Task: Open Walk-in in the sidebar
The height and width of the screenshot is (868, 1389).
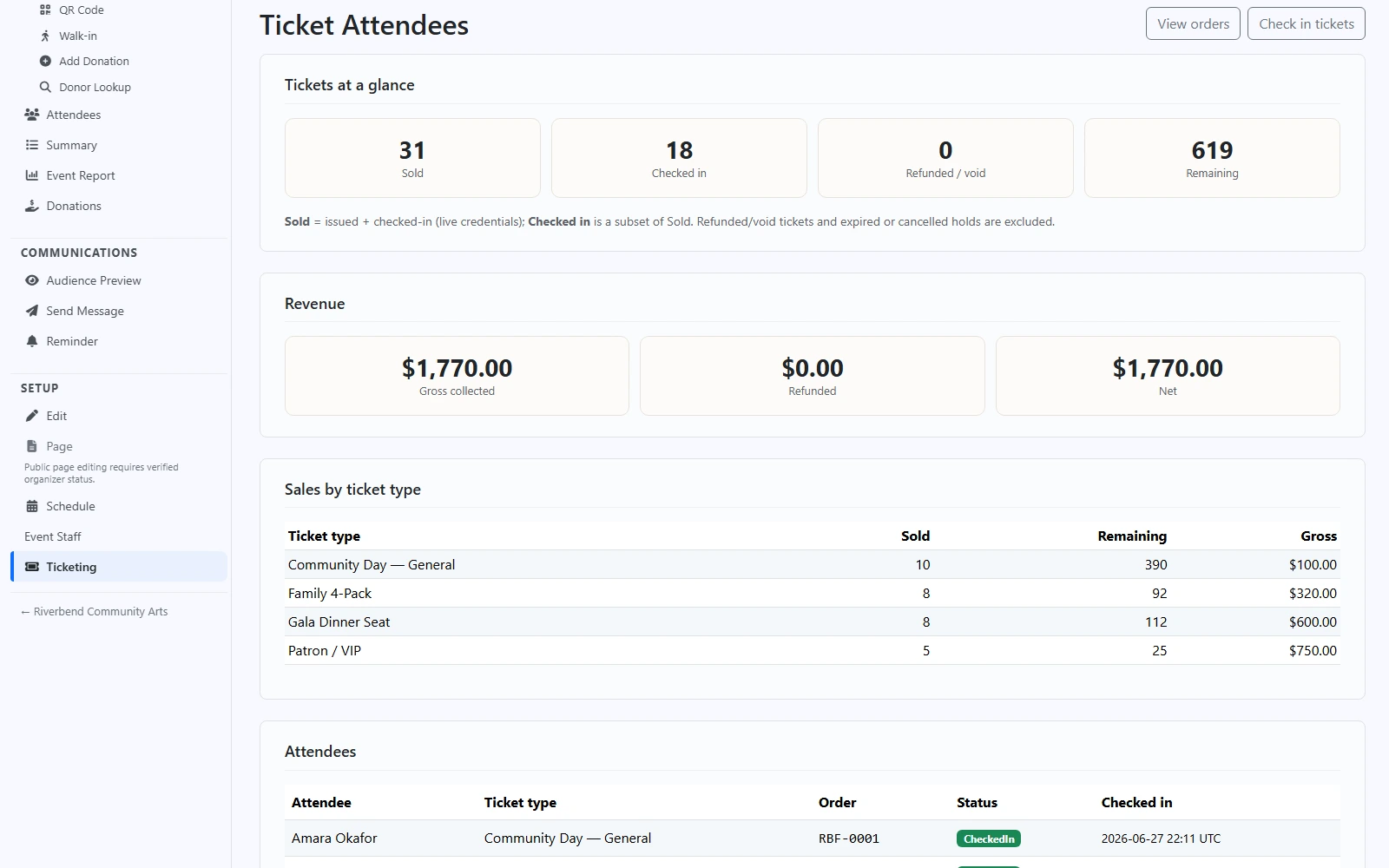Action: pyautogui.click(x=78, y=36)
